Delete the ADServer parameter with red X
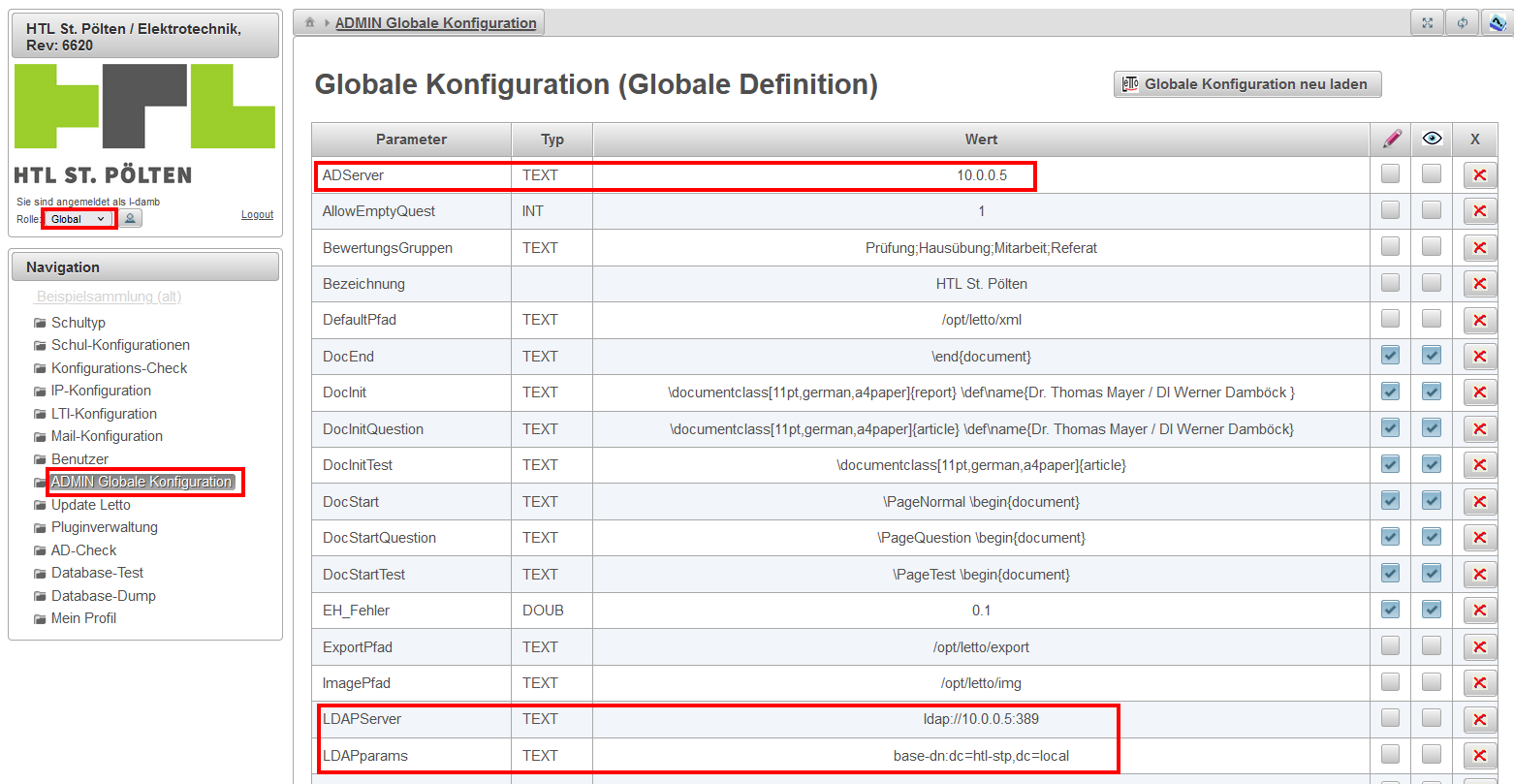 coord(1479,175)
